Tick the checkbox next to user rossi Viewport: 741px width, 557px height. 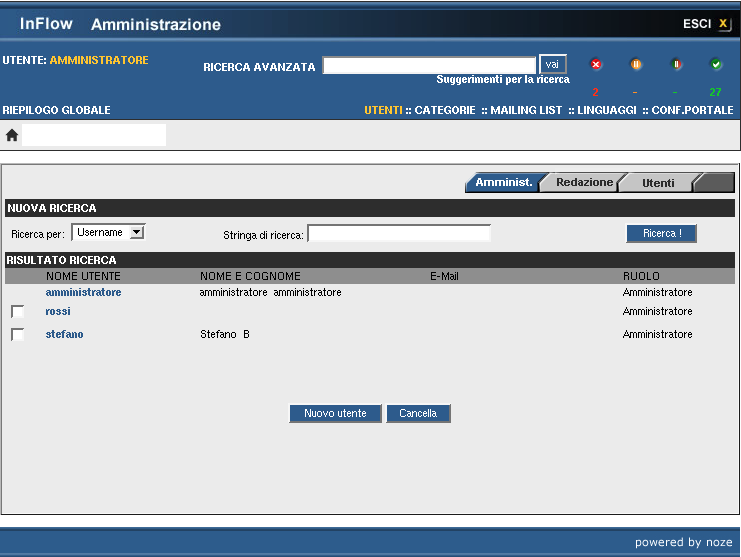tap(17, 312)
